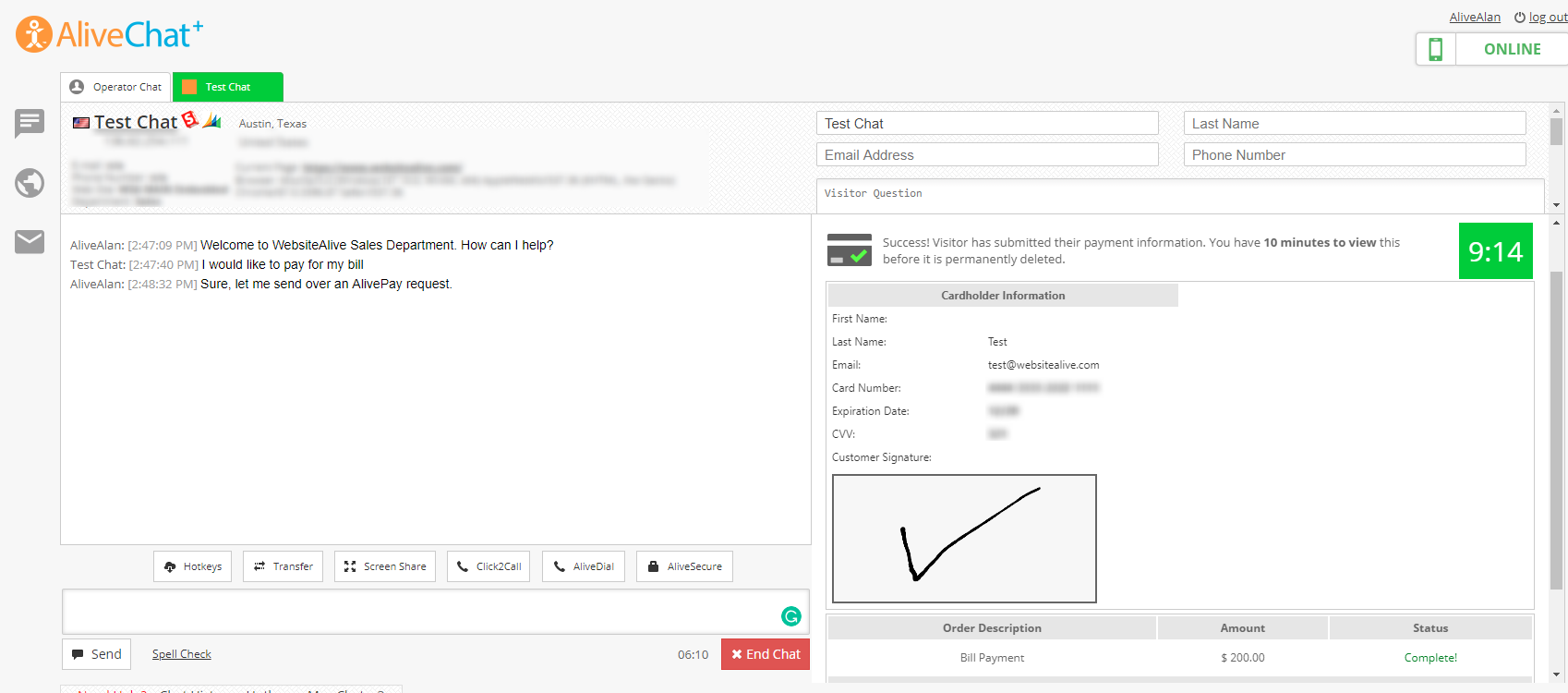Screen dimensions: 1568x693
Task: Click the Phone Number field
Action: pos(1355,155)
